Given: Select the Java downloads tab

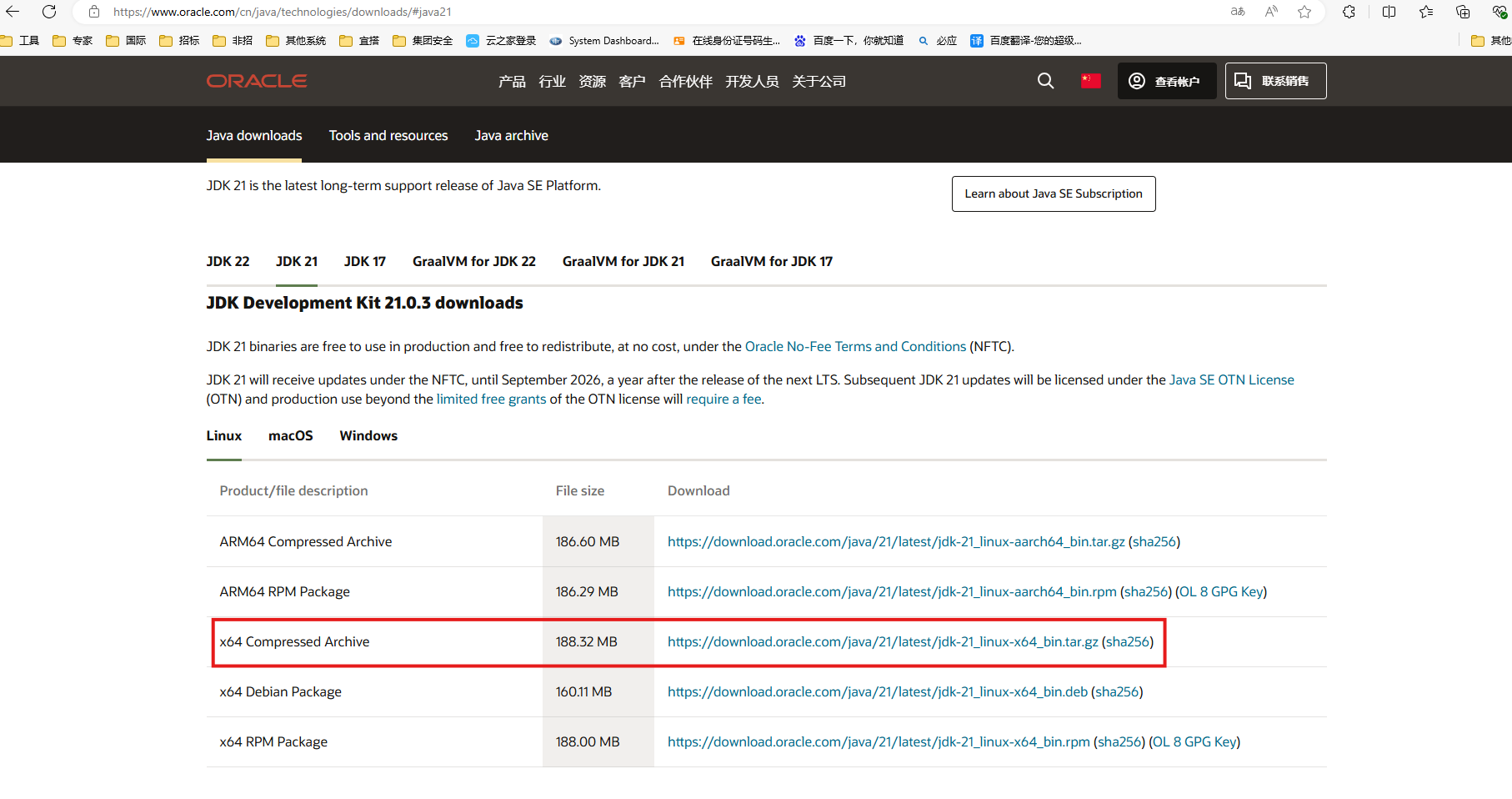Looking at the screenshot, I should [254, 135].
